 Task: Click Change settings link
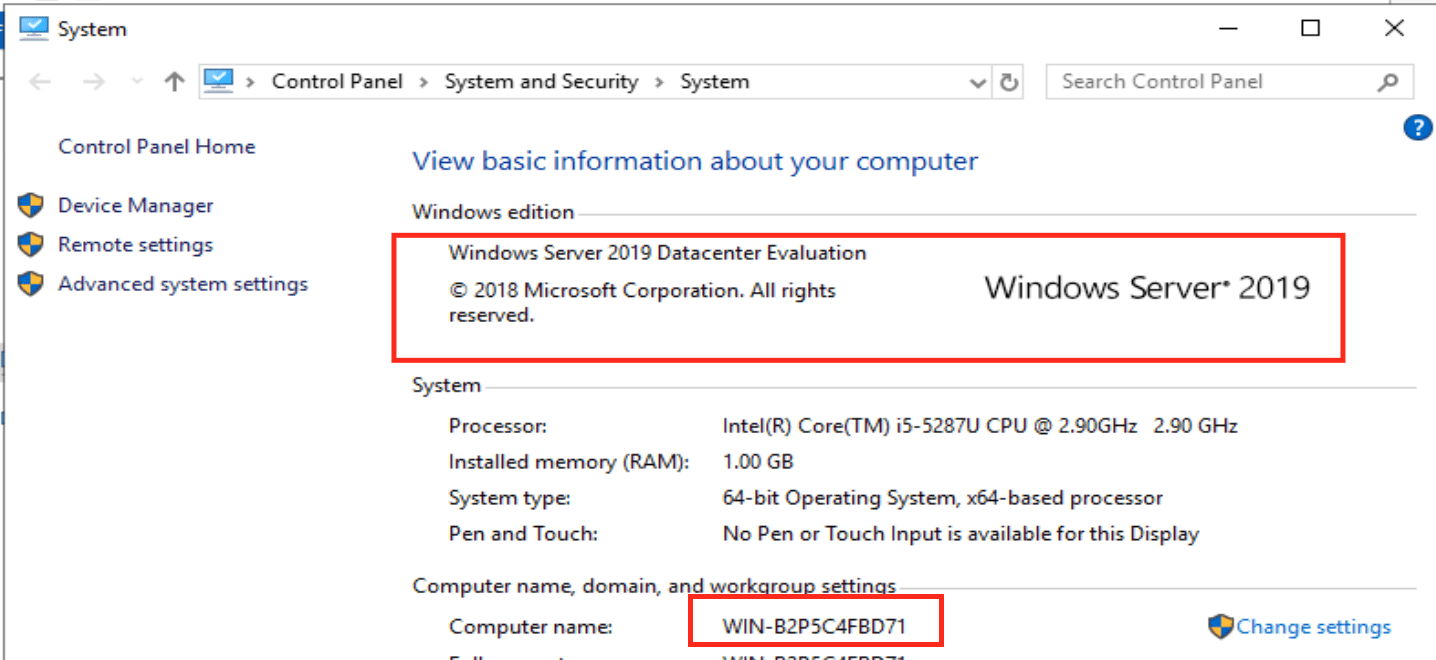[x=1313, y=627]
